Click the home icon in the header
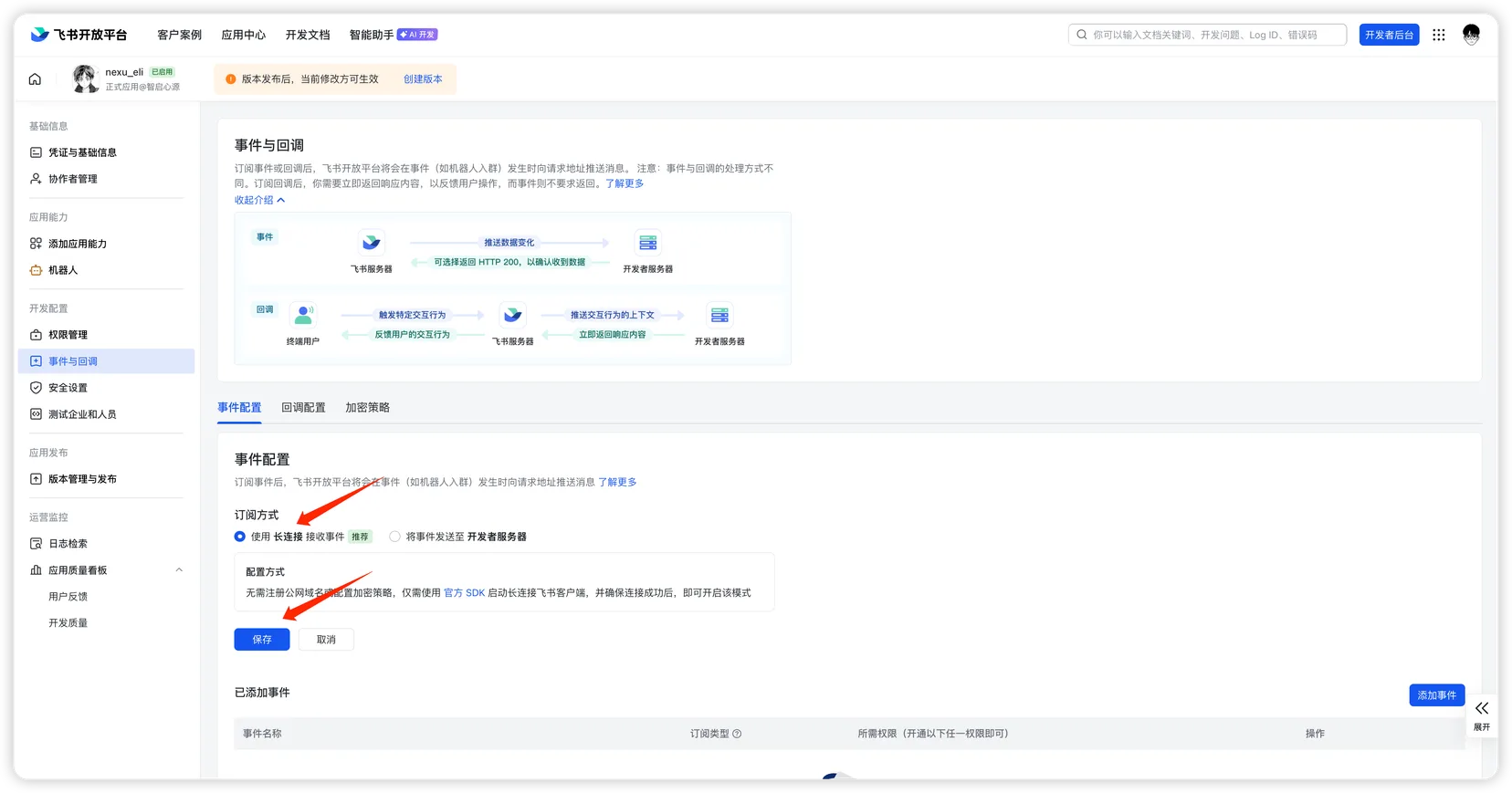Viewport: 1512px width, 793px height. [x=35, y=79]
